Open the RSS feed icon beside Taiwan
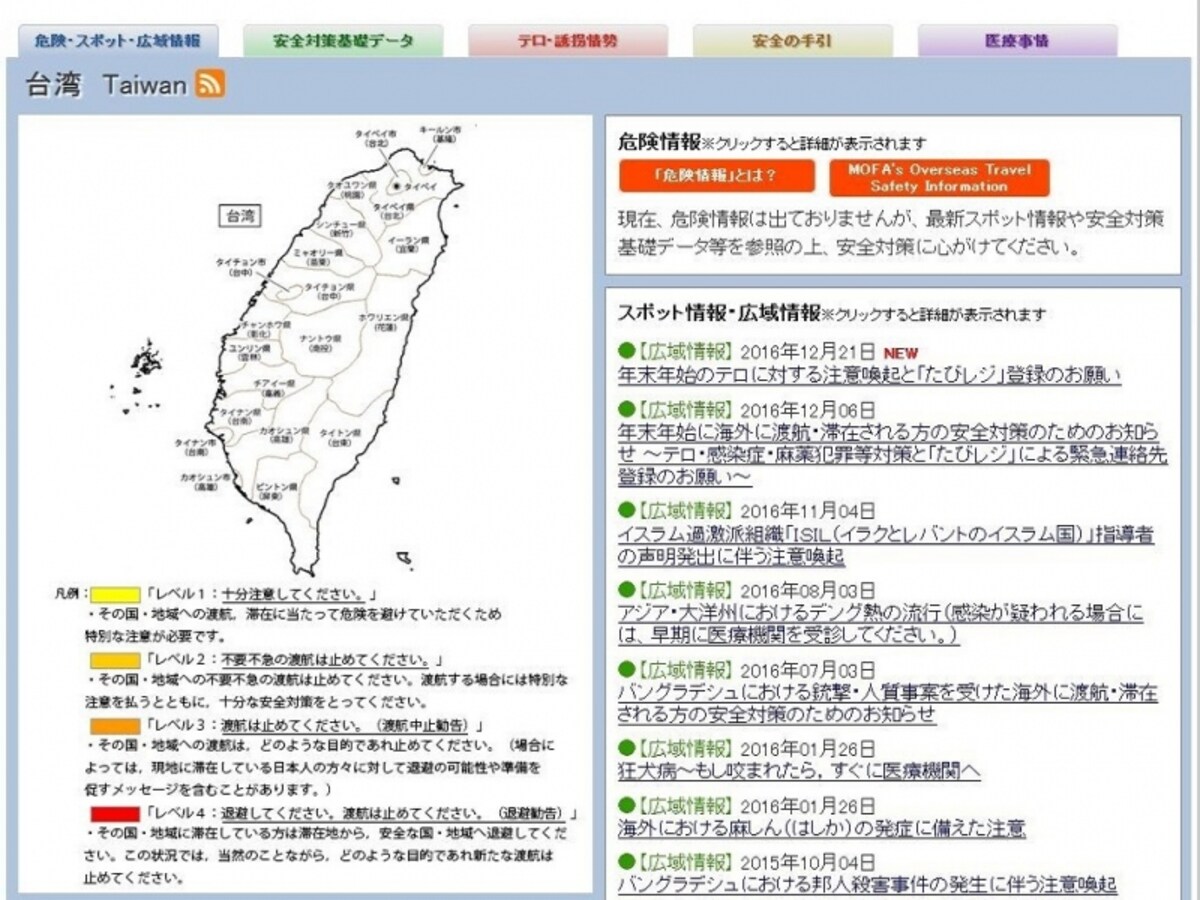Viewport: 1200px width, 900px height. [210, 85]
